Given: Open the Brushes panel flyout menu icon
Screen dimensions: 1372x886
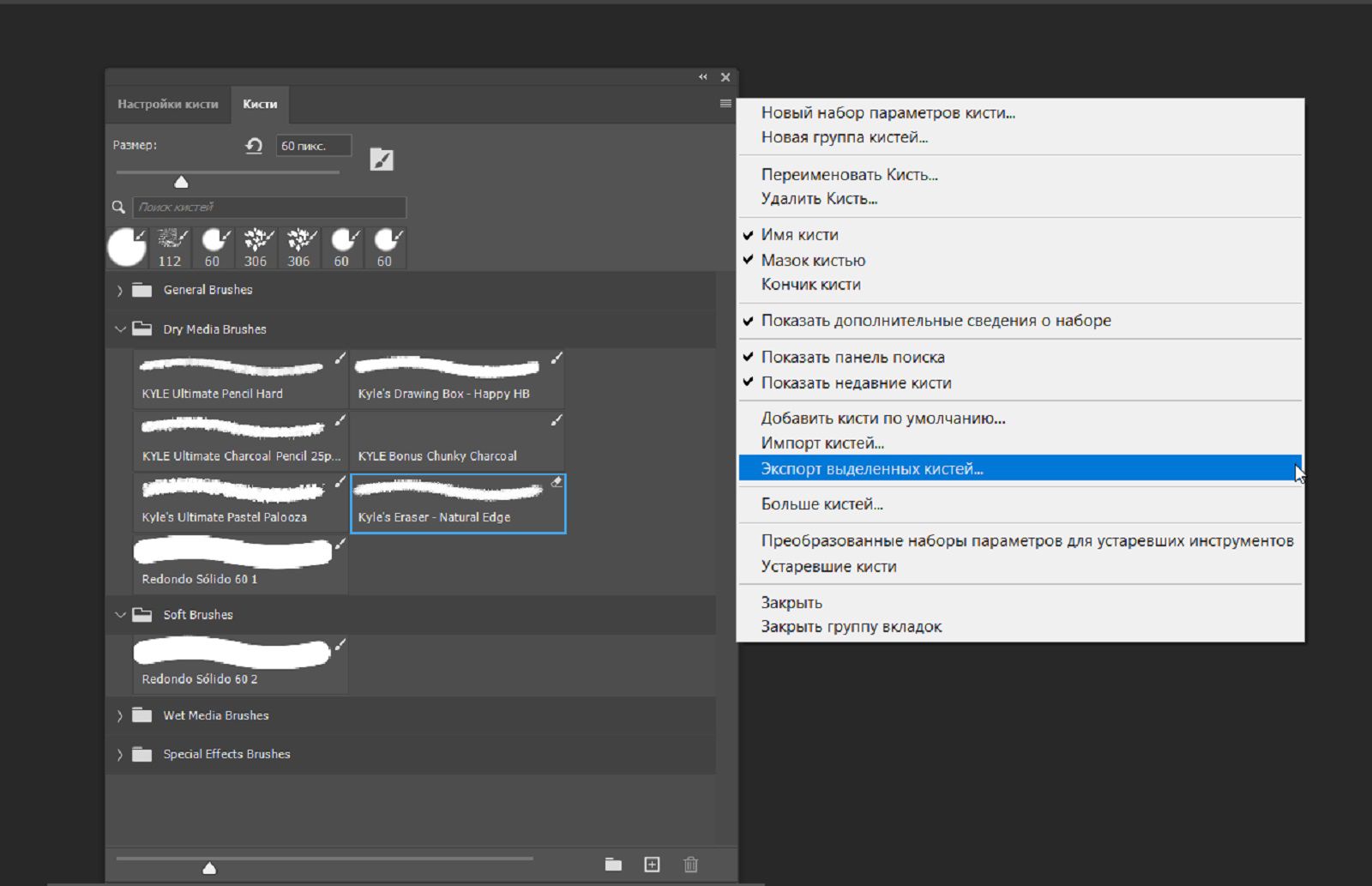Looking at the screenshot, I should click(725, 104).
